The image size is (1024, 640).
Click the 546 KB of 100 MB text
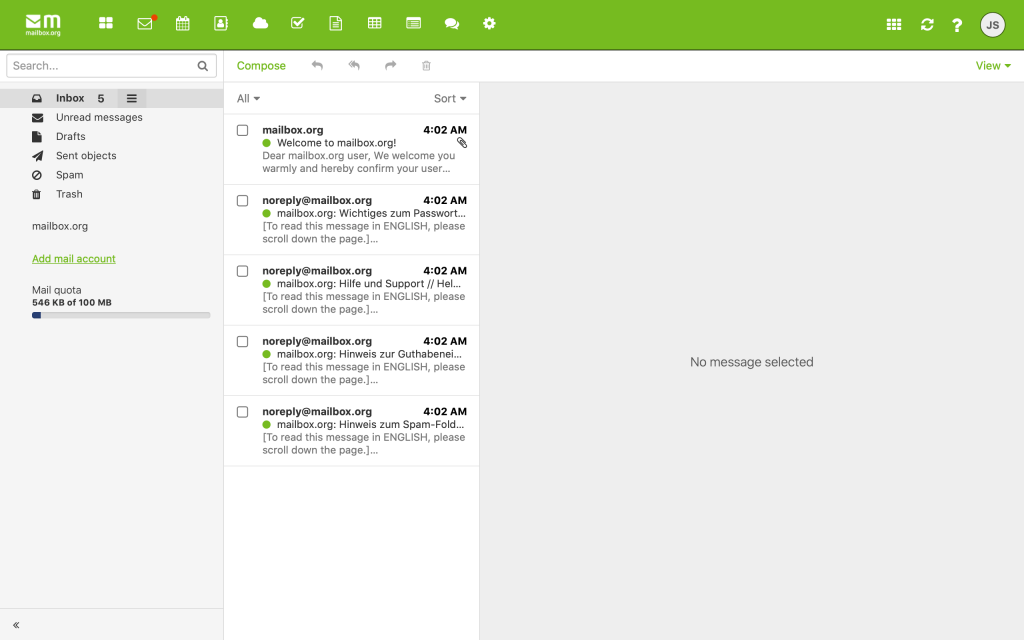tap(72, 302)
